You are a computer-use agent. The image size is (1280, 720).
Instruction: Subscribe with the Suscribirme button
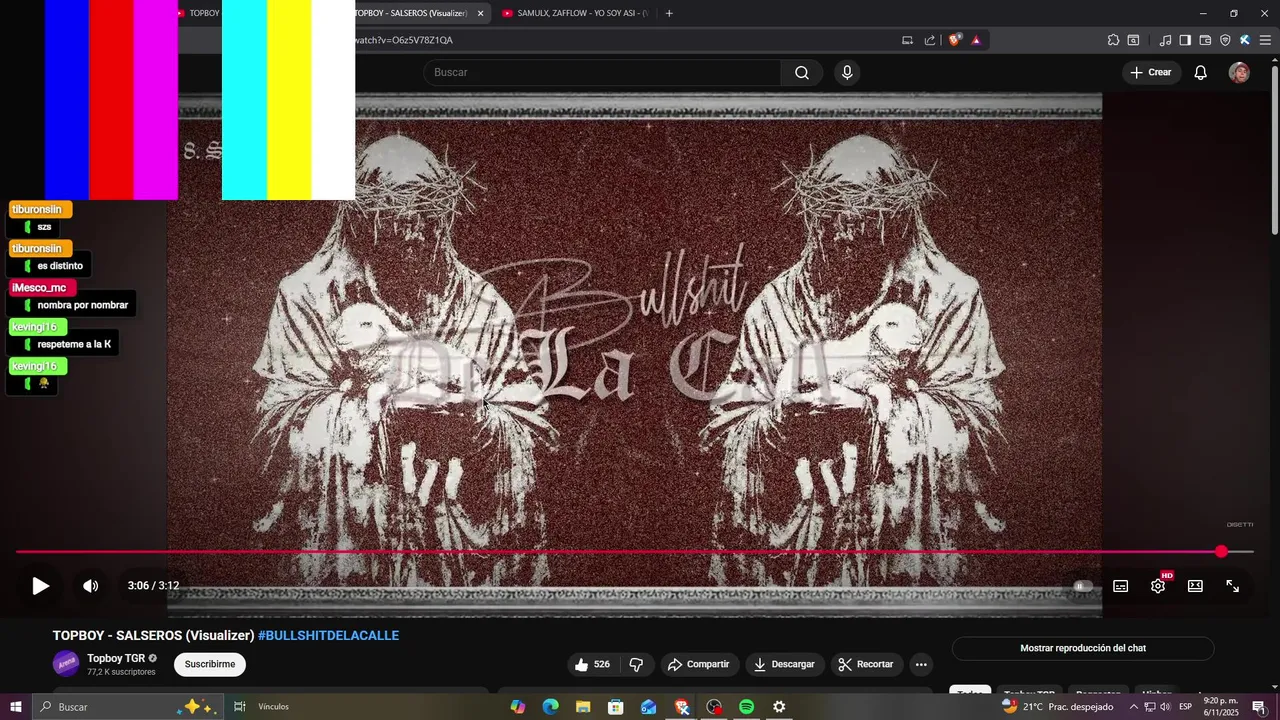point(210,664)
